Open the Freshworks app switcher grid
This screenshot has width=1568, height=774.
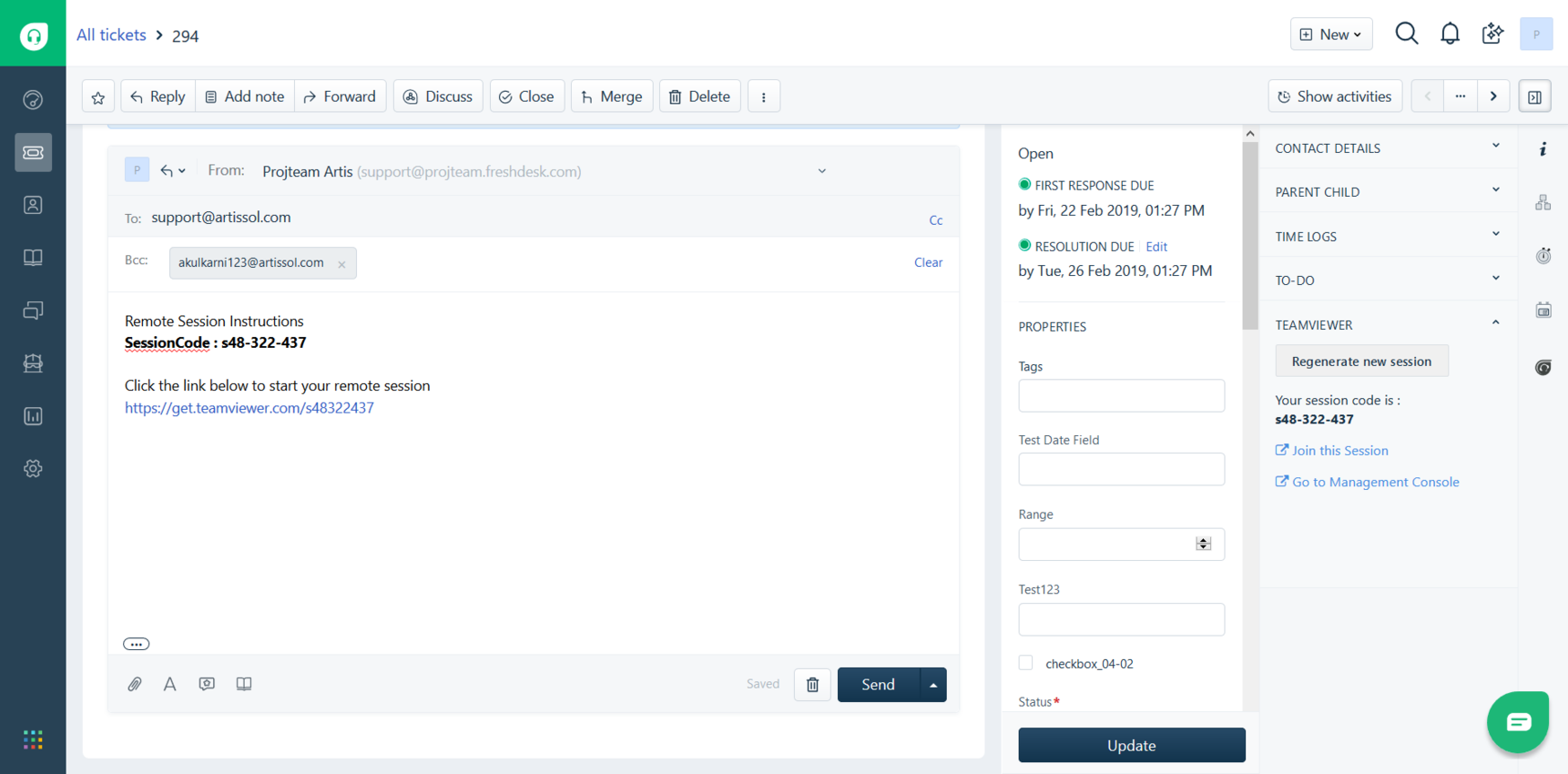33,739
